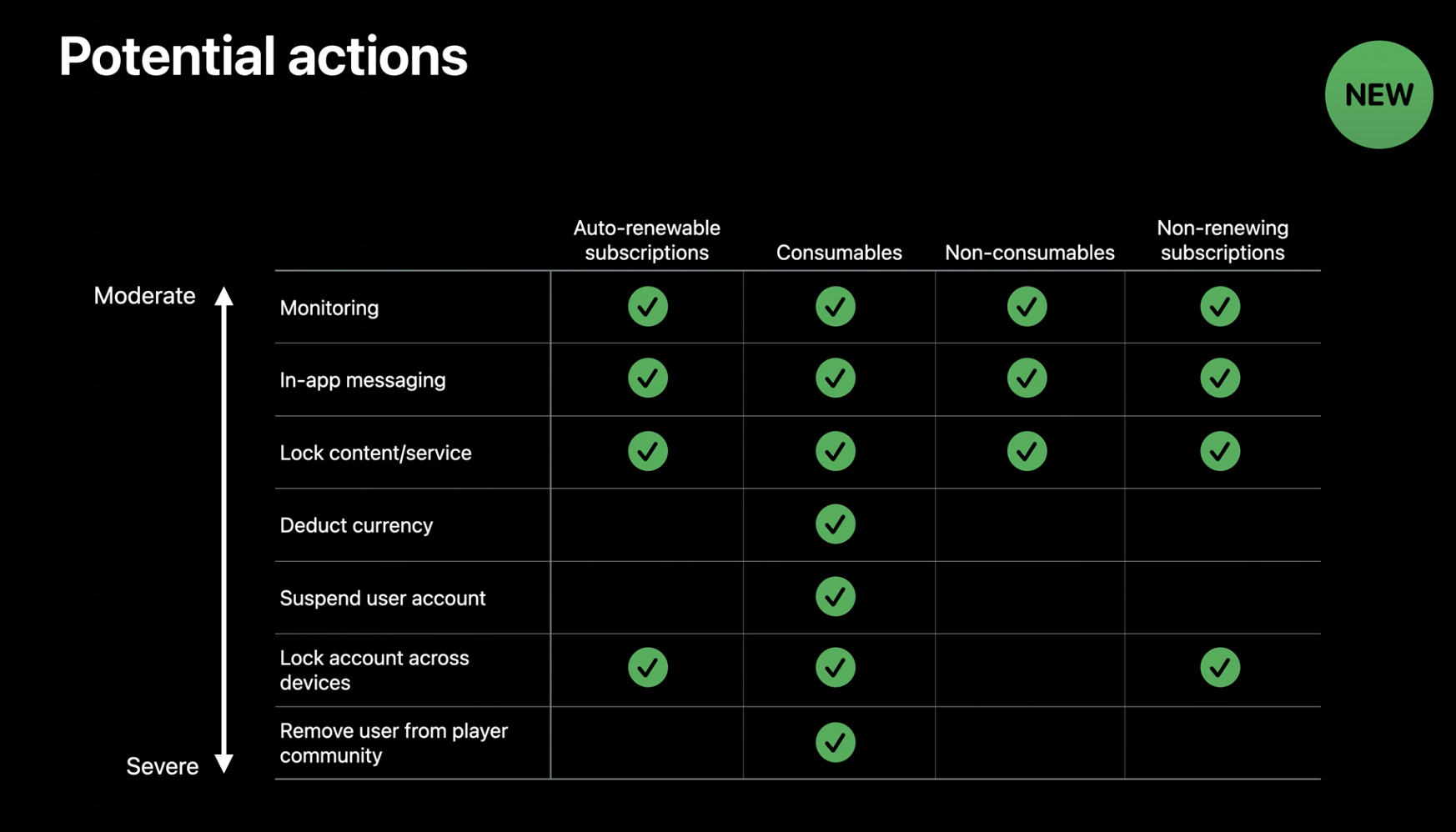Click the Auto-renewable subscriptions column header
1456x832 pixels.
tap(646, 240)
